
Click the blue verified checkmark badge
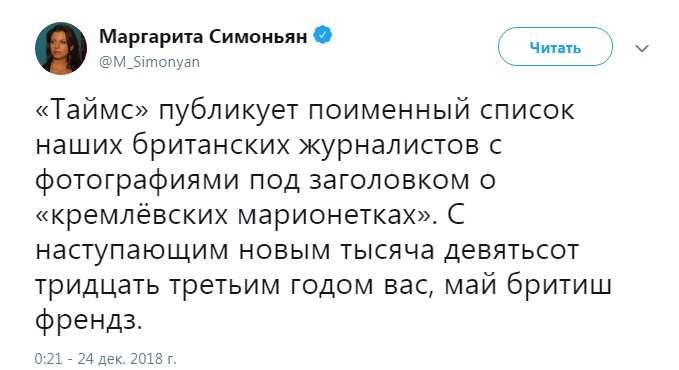(x=323, y=35)
